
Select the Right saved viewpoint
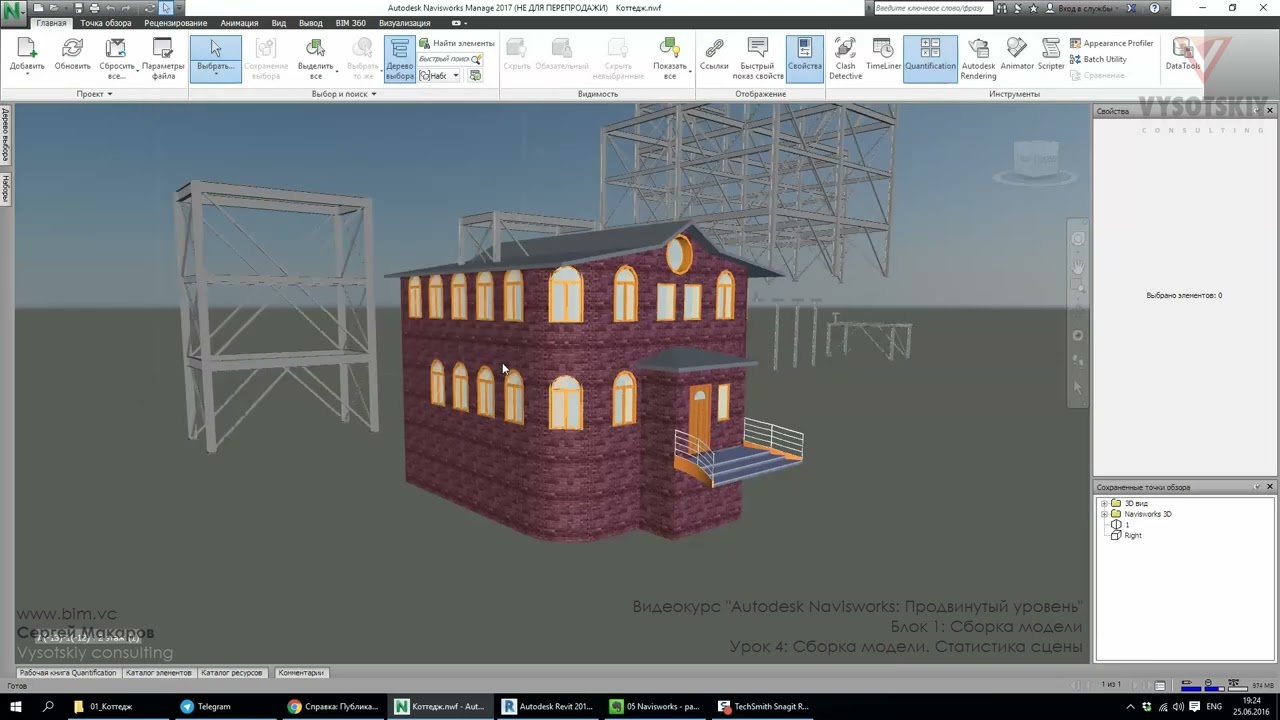[x=1132, y=536]
